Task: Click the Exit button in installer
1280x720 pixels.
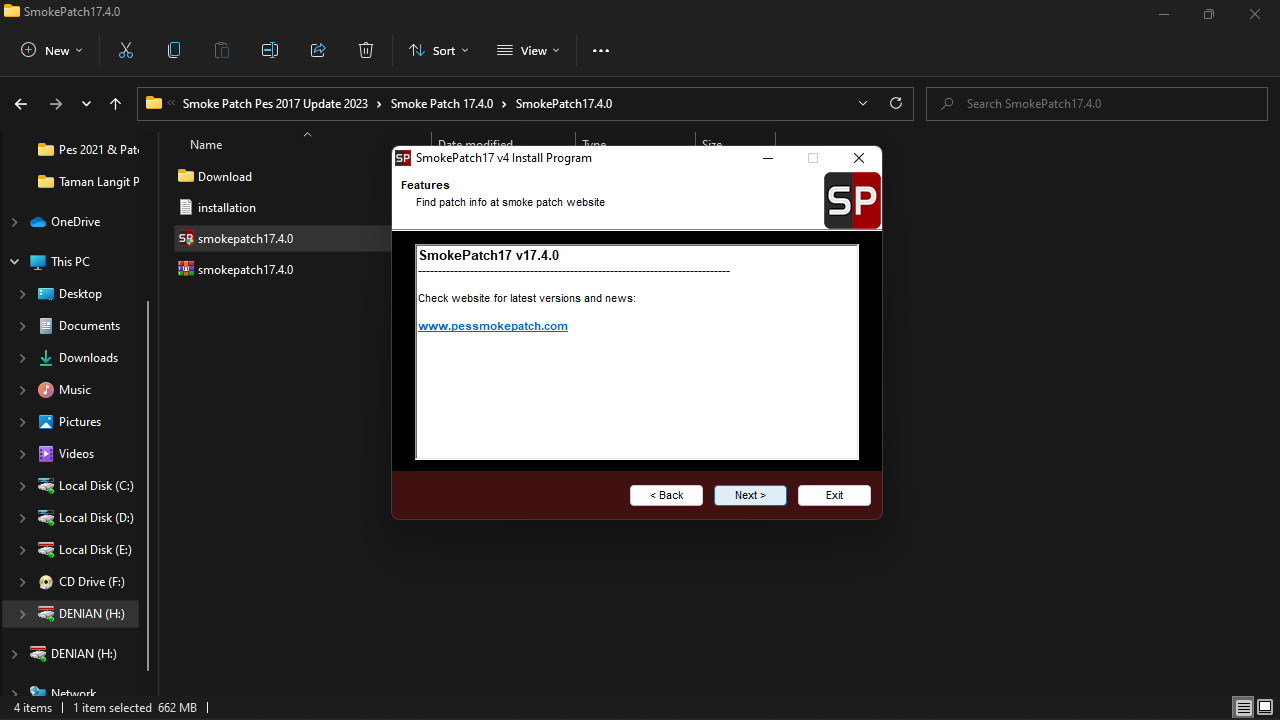Action: pyautogui.click(x=834, y=495)
